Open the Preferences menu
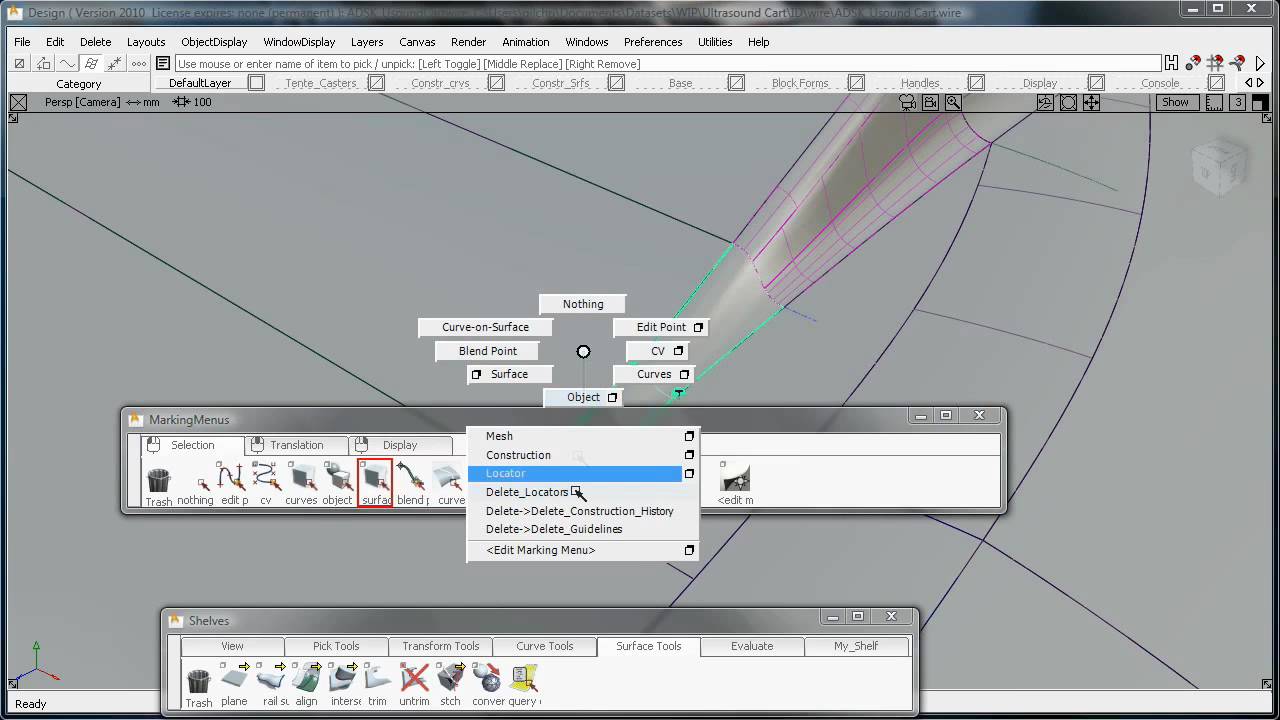 (x=653, y=42)
